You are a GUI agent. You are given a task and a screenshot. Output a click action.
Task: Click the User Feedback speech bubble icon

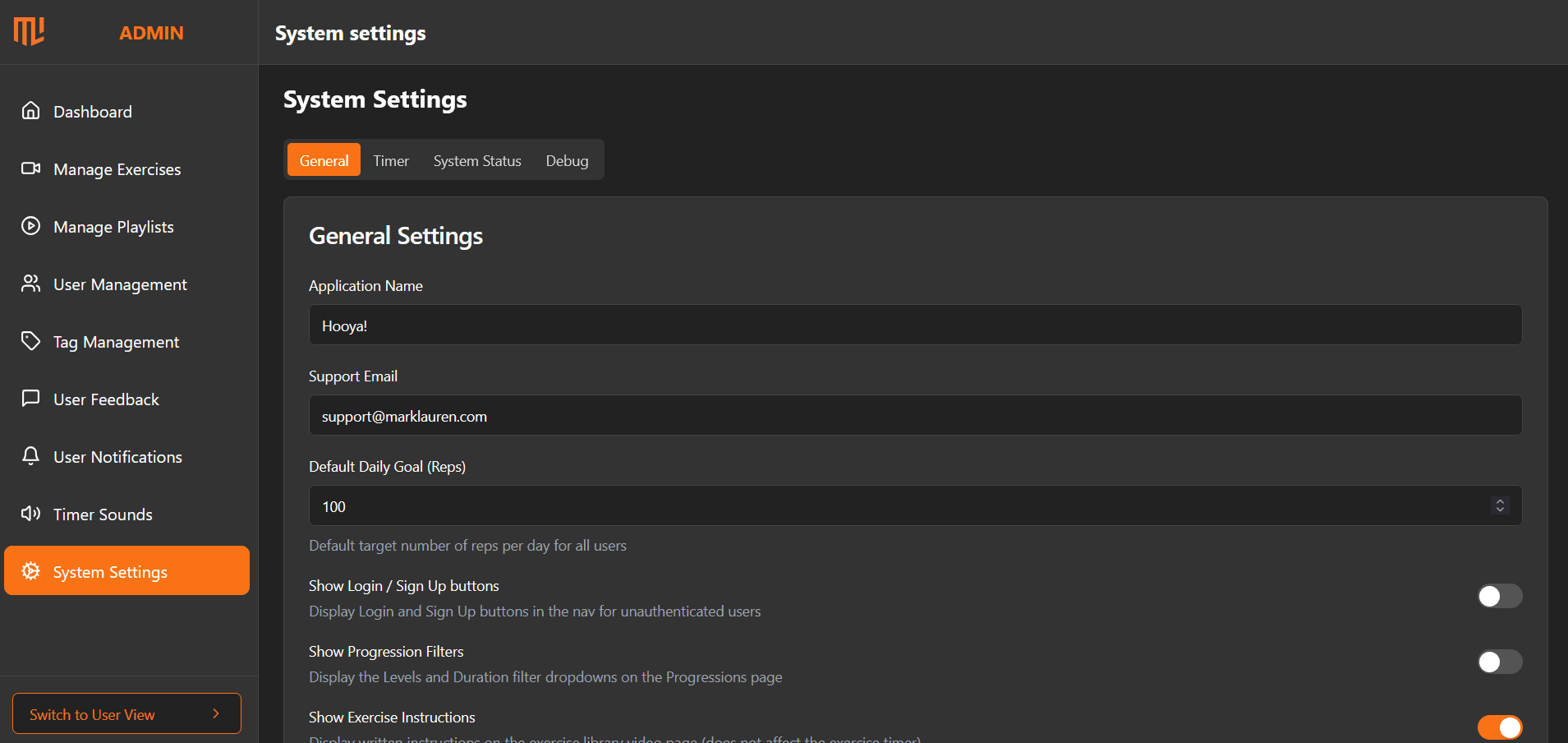30,399
